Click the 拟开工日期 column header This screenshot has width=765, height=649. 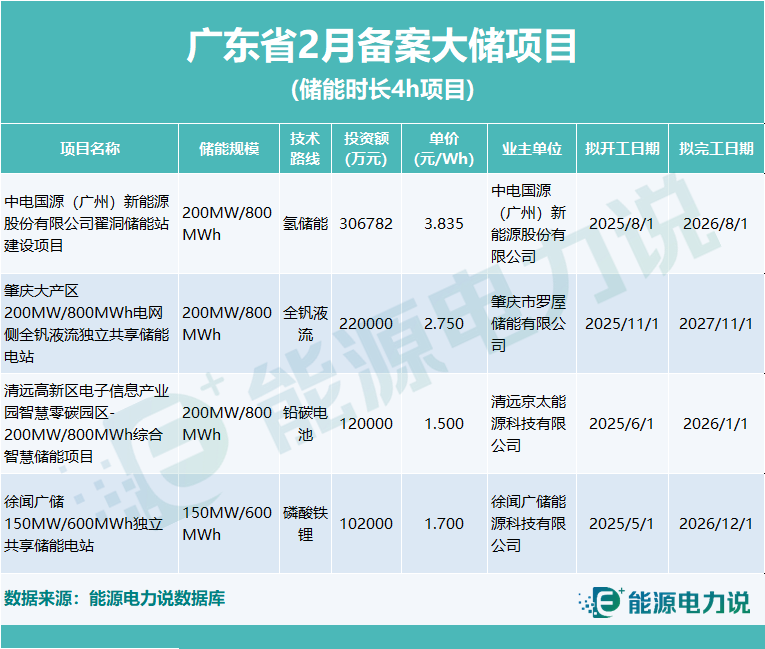621,148
